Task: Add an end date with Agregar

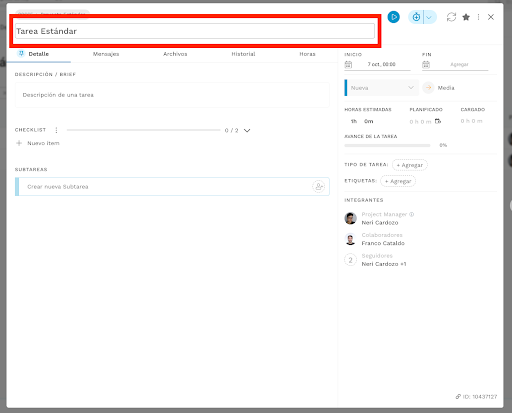Action: [459, 64]
